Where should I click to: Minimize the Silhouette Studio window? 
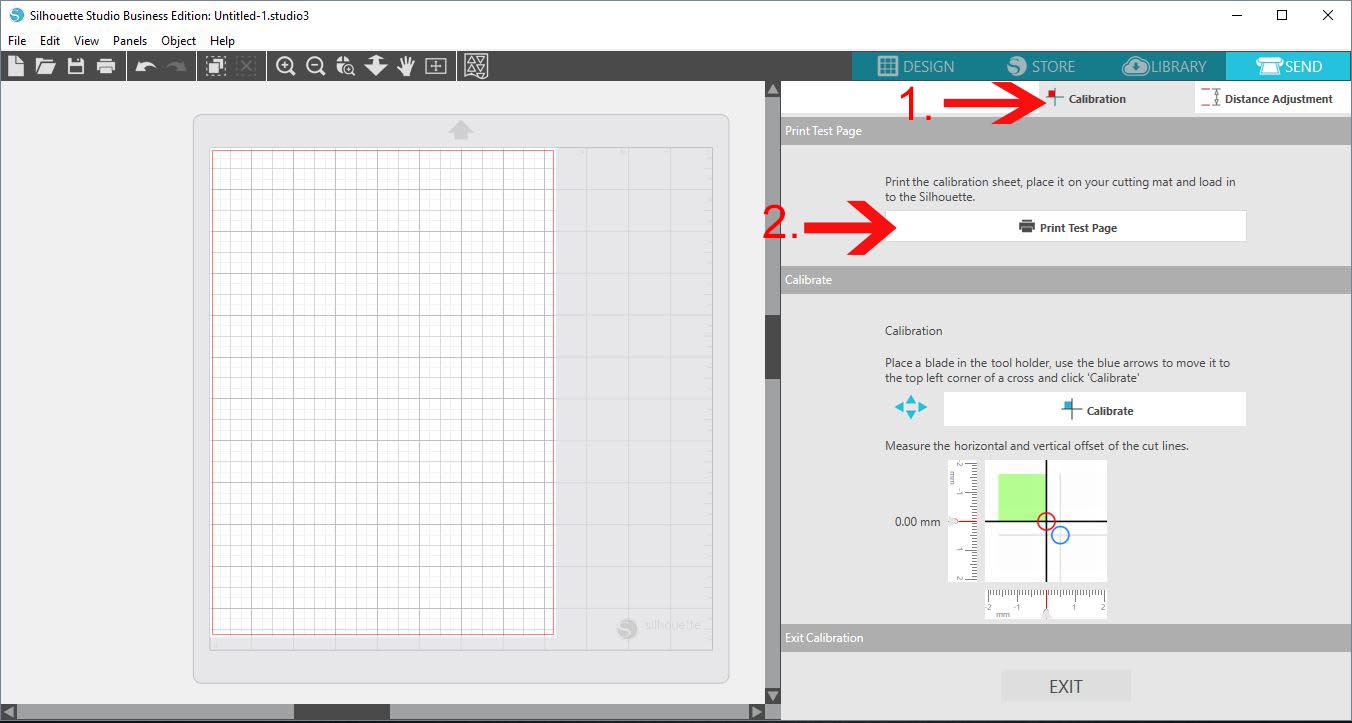point(1237,16)
